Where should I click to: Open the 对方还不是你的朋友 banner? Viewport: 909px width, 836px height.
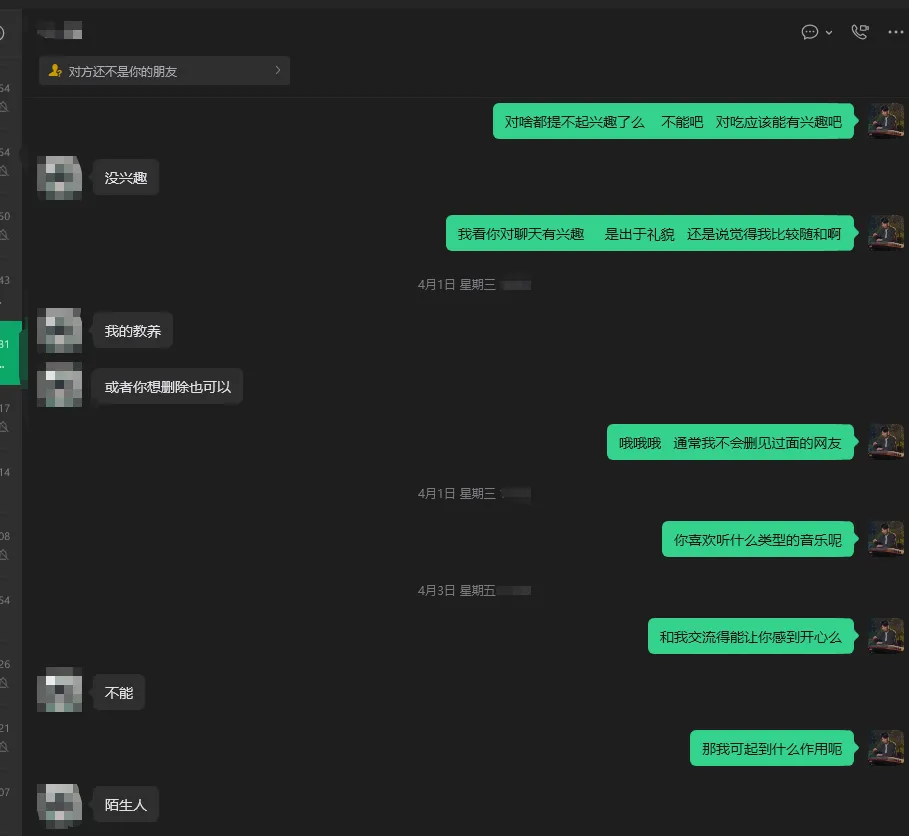(164, 71)
